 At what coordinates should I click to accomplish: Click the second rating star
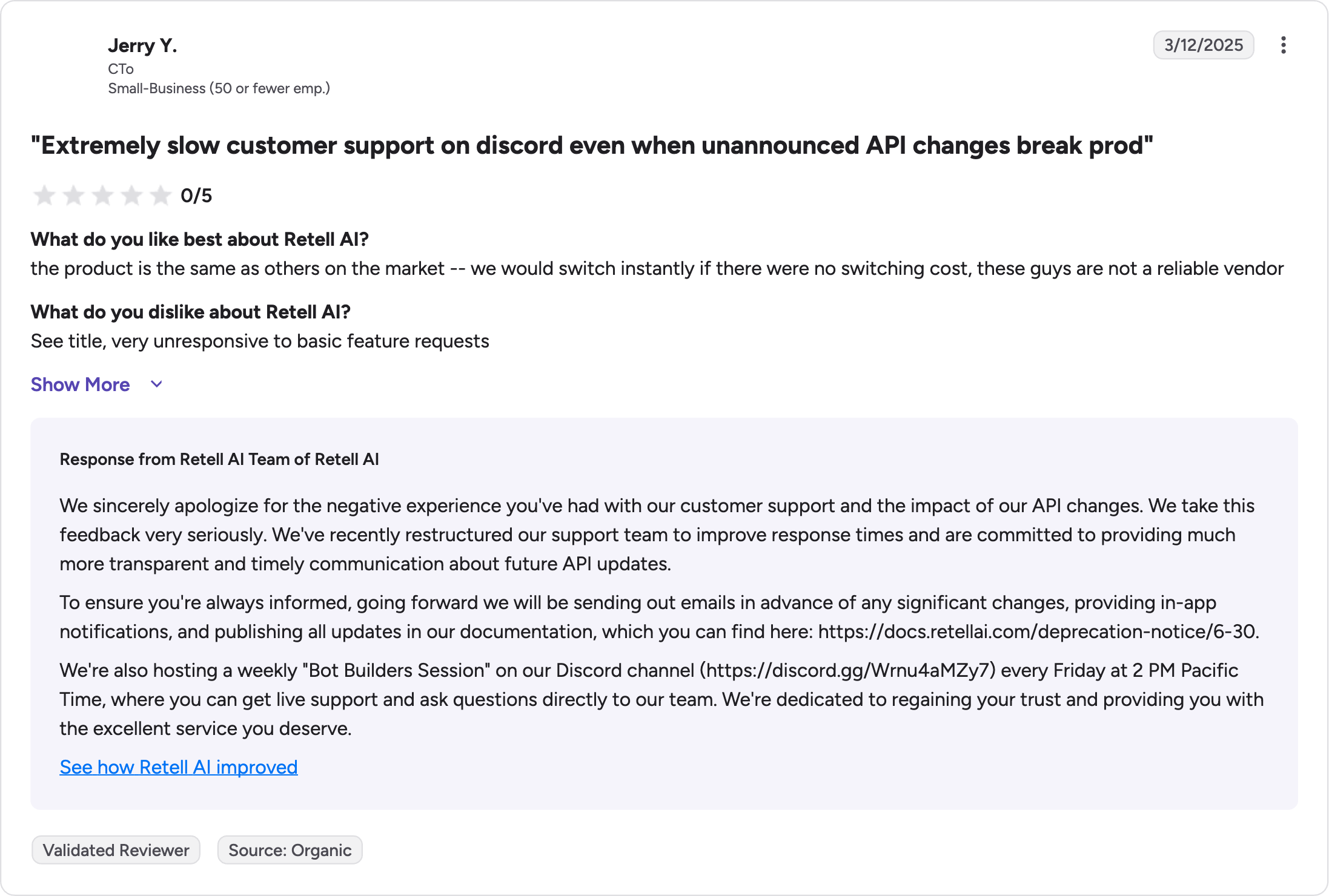point(73,196)
